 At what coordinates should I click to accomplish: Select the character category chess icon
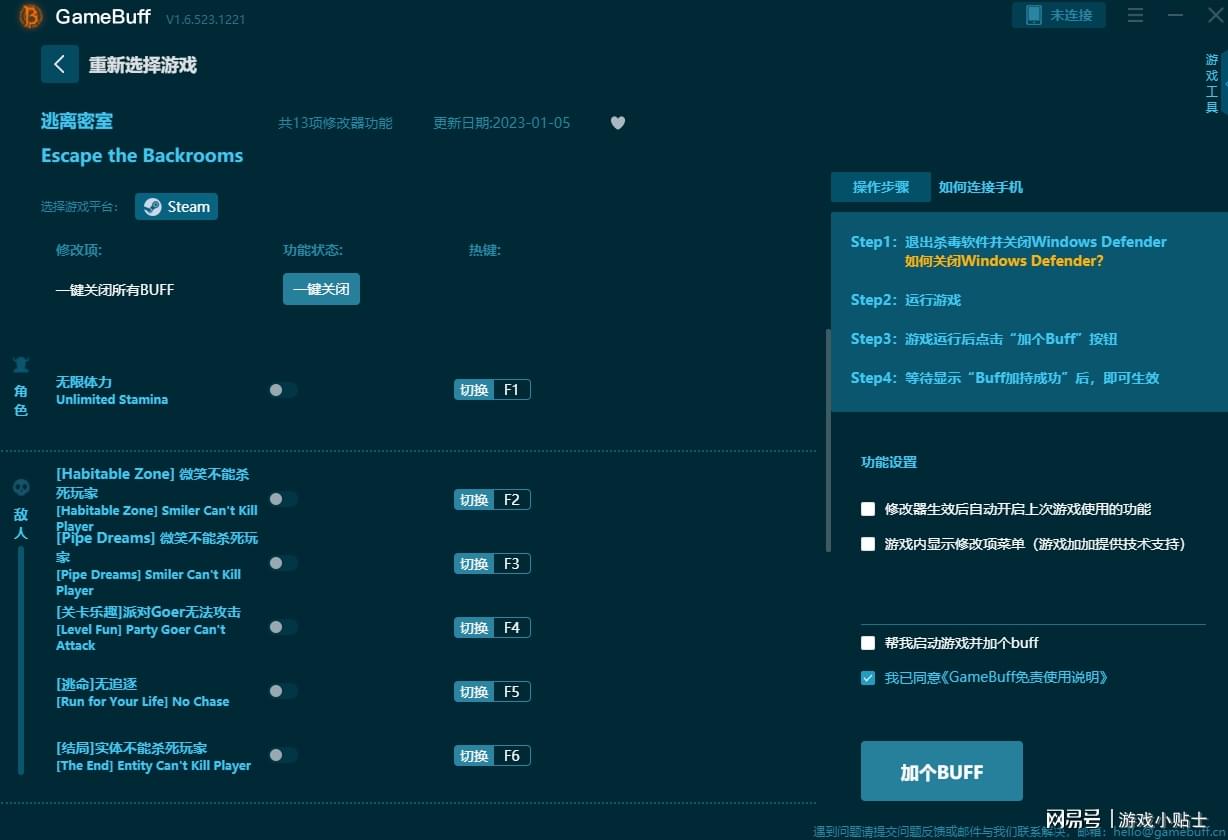click(21, 364)
